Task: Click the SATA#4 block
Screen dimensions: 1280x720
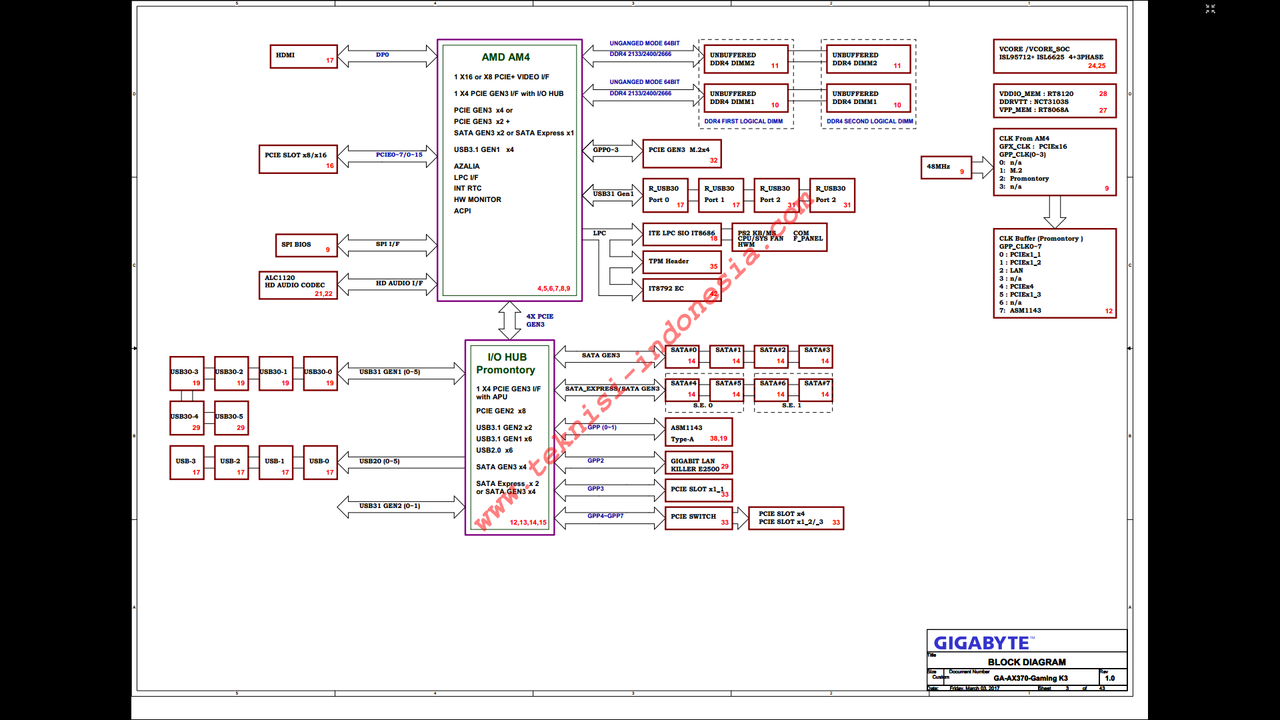Action: click(x=682, y=390)
